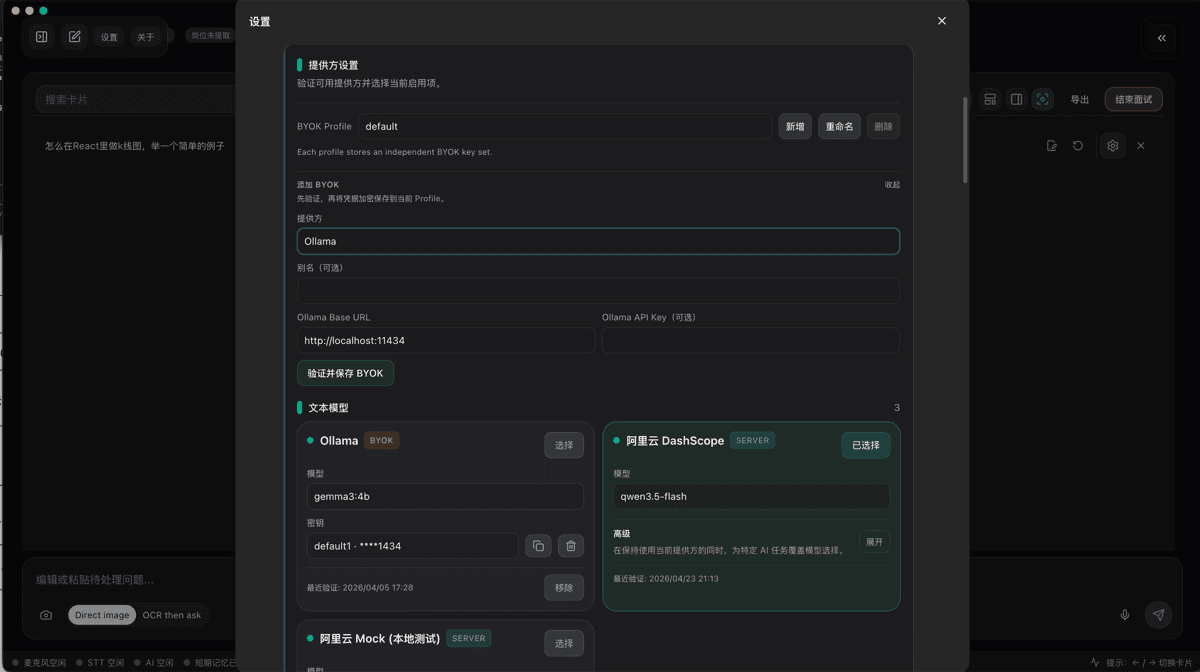This screenshot has width=1200, height=672.
Task: Click the 结束面试 button
Action: (1133, 100)
